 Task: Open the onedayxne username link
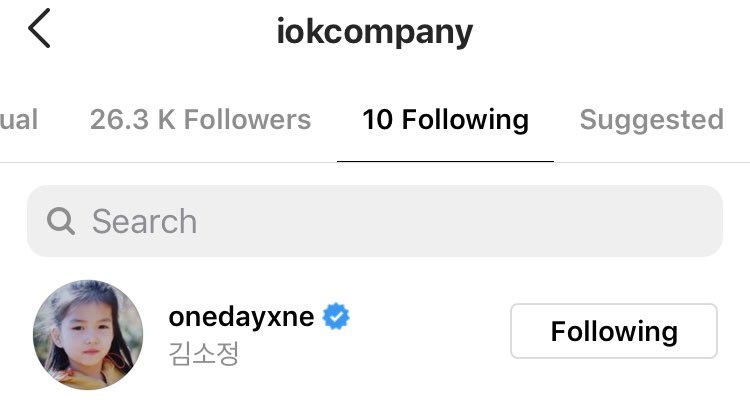(x=242, y=317)
